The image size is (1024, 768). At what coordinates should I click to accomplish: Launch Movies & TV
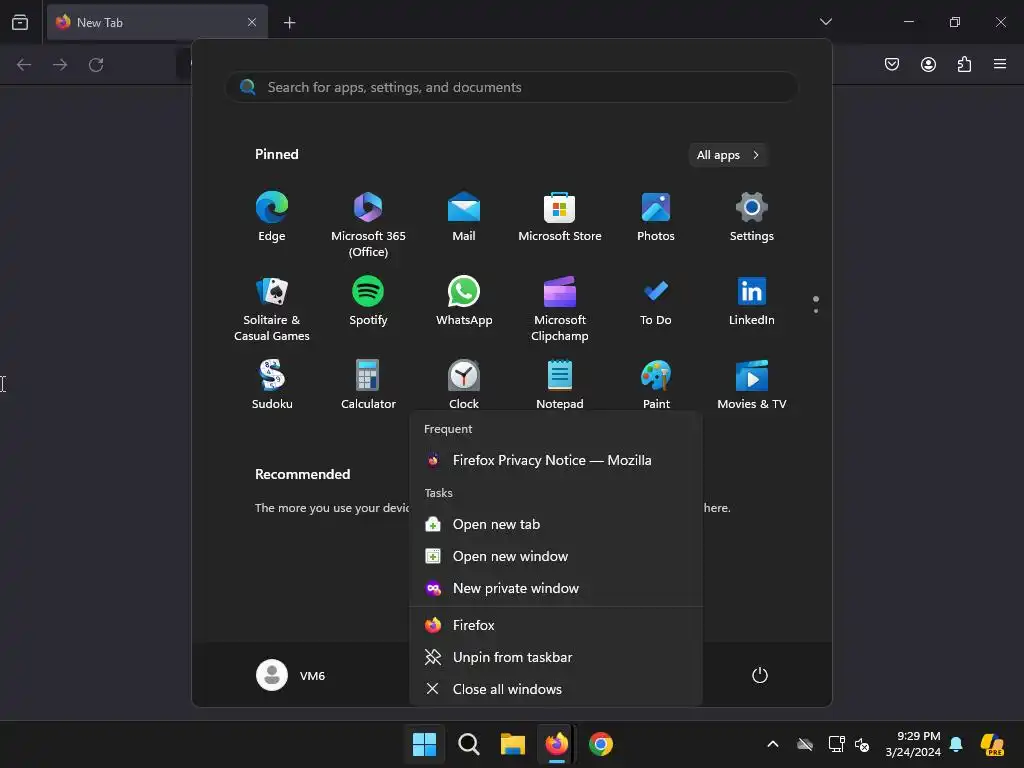click(752, 385)
